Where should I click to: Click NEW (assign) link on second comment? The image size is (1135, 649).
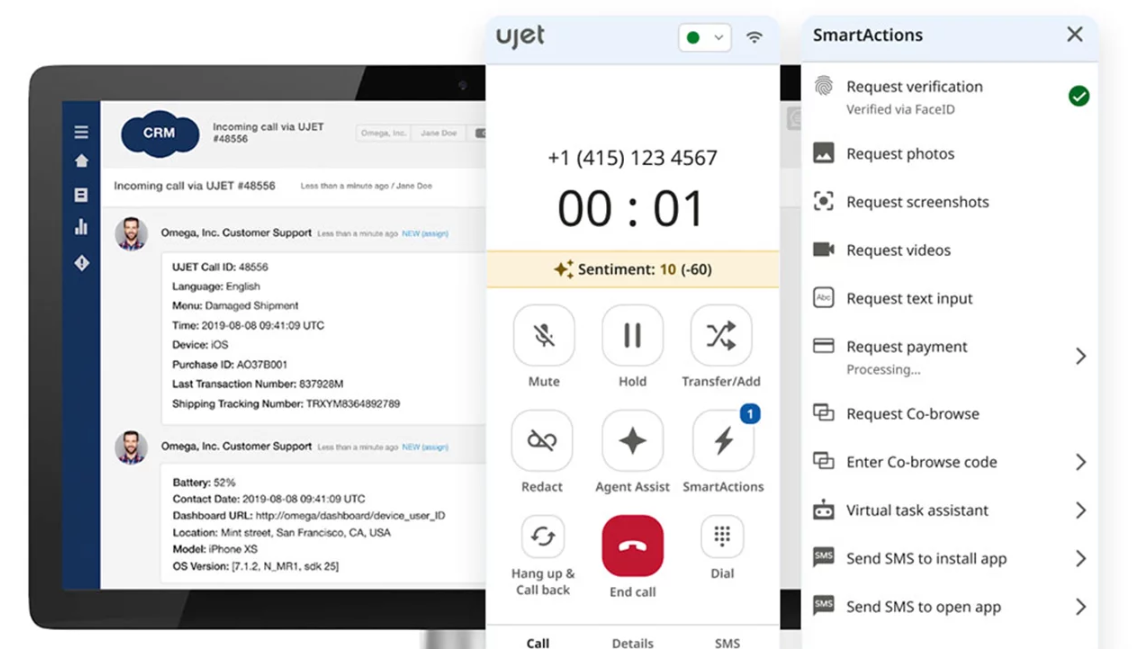[x=425, y=447]
